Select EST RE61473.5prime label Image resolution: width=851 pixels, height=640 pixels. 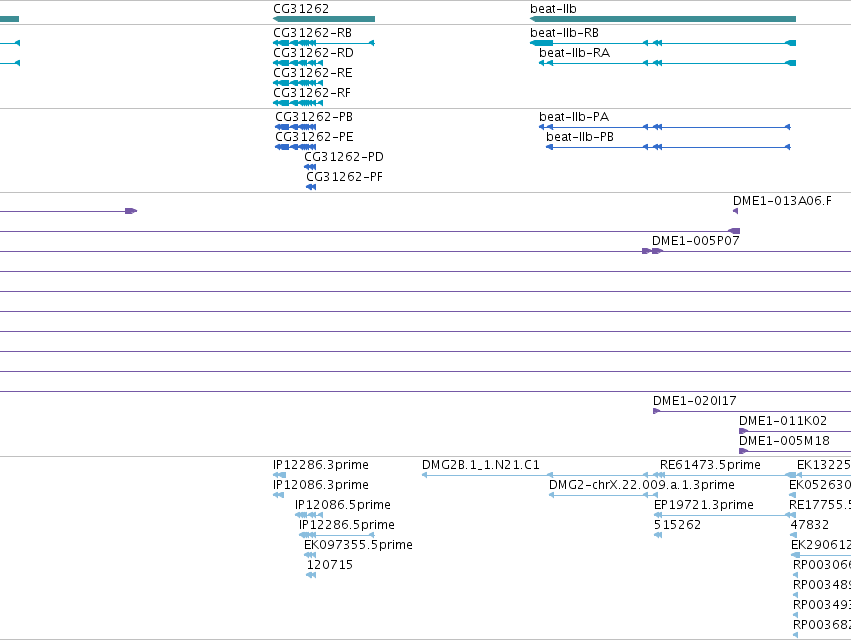pos(710,465)
